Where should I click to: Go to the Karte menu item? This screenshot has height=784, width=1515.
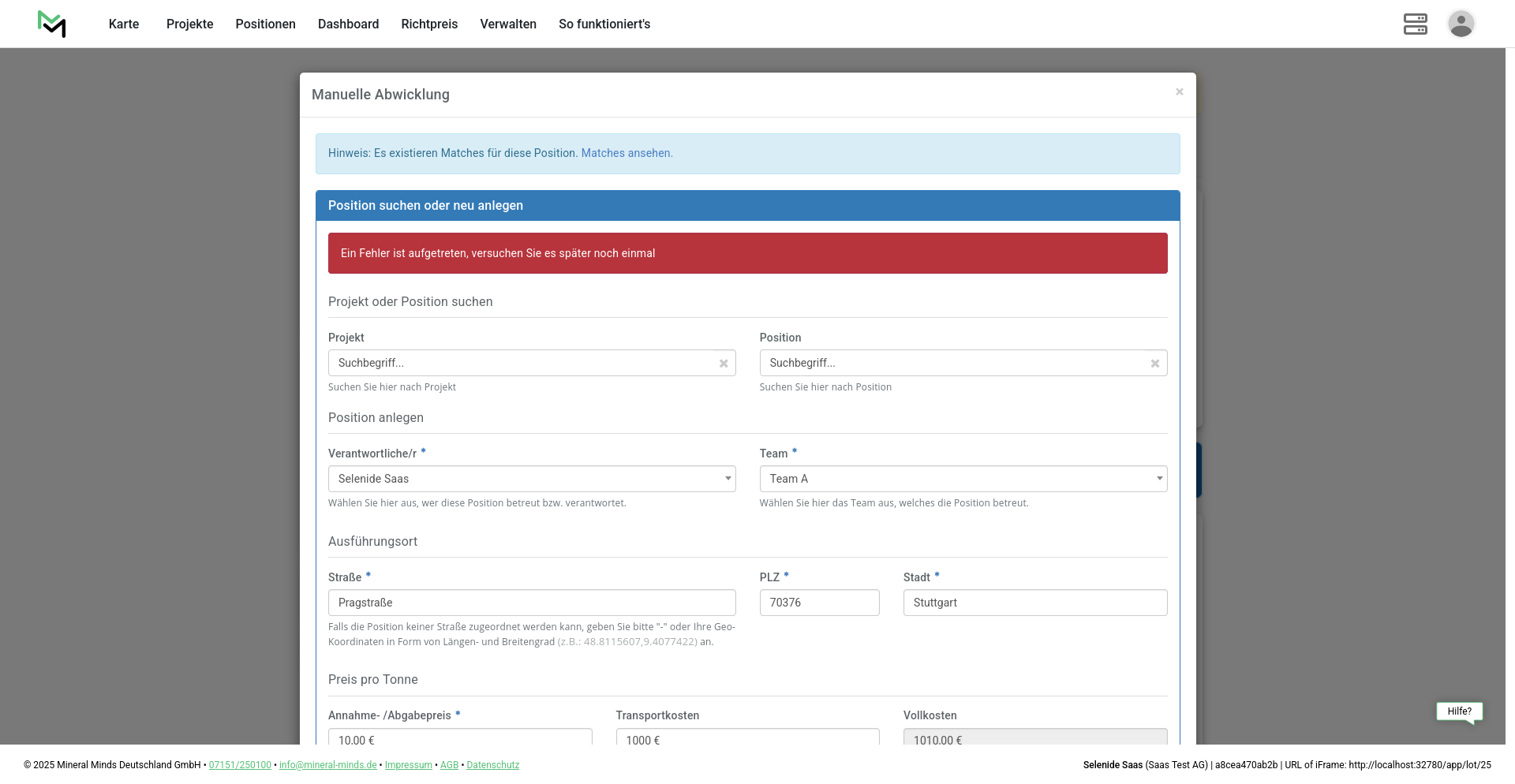pyautogui.click(x=124, y=24)
